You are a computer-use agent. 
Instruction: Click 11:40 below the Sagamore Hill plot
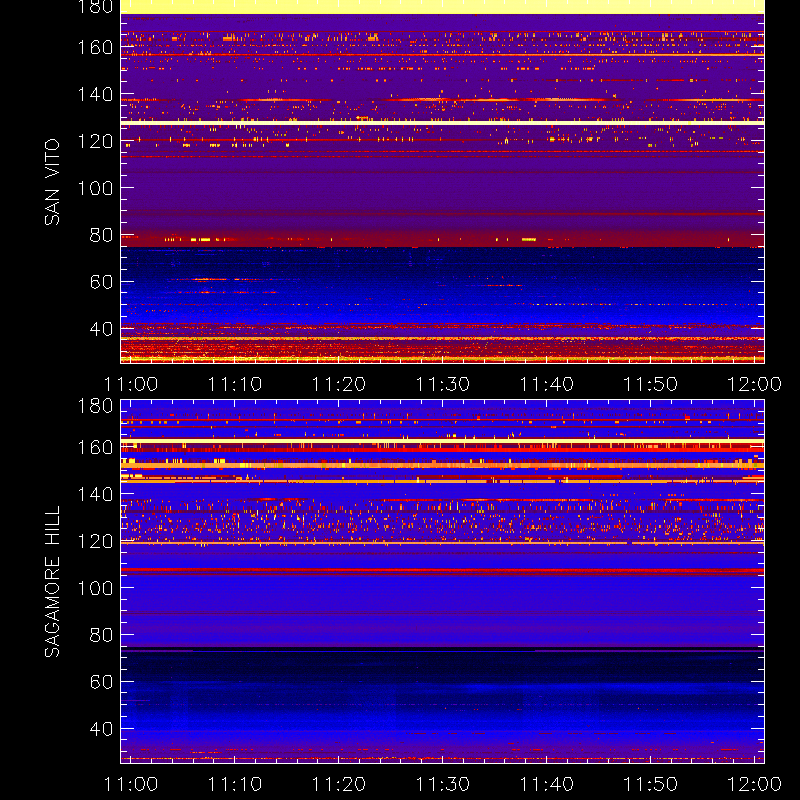click(547, 784)
